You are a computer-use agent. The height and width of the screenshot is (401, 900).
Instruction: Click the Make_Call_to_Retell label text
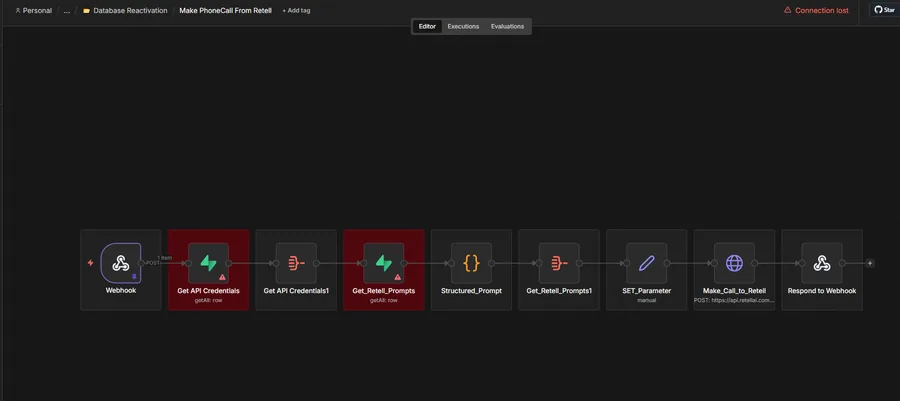click(x=734, y=291)
